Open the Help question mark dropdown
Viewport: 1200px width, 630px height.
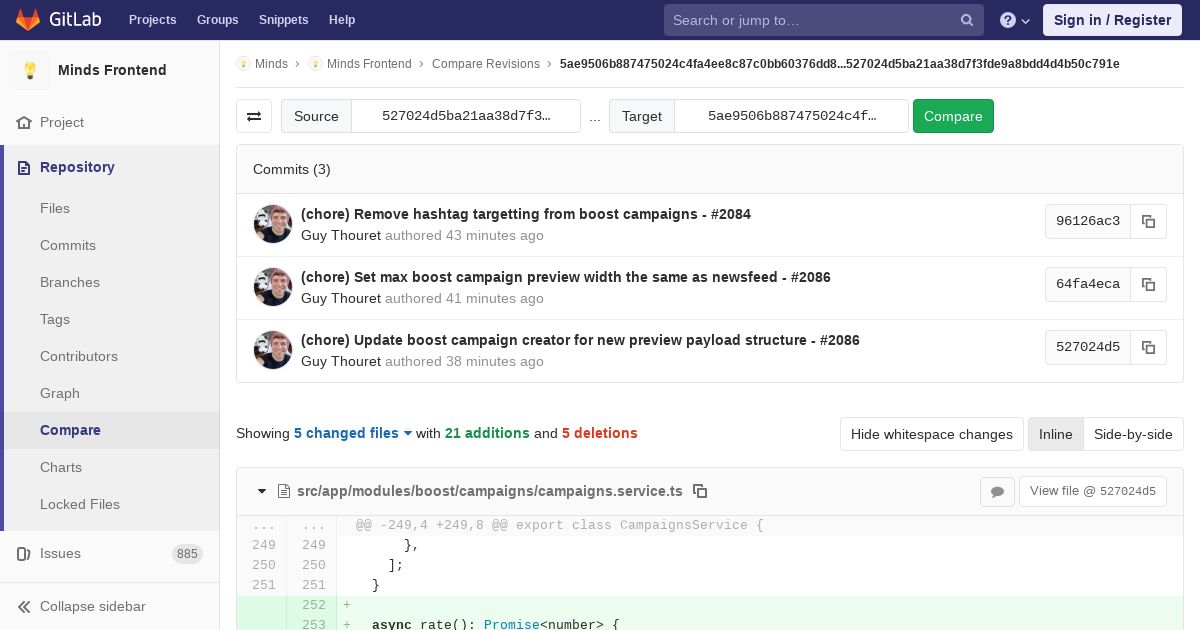(x=1014, y=20)
